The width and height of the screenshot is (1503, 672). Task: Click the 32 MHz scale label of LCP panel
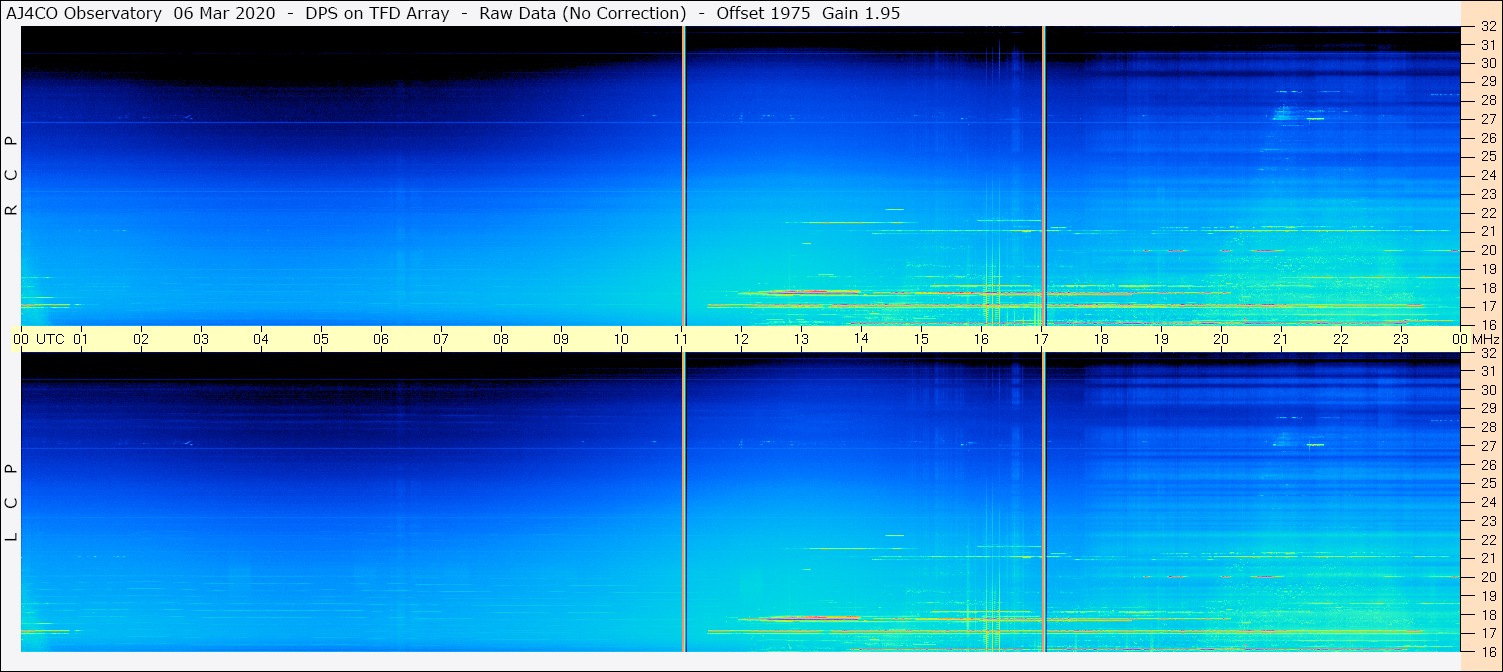coord(1488,353)
